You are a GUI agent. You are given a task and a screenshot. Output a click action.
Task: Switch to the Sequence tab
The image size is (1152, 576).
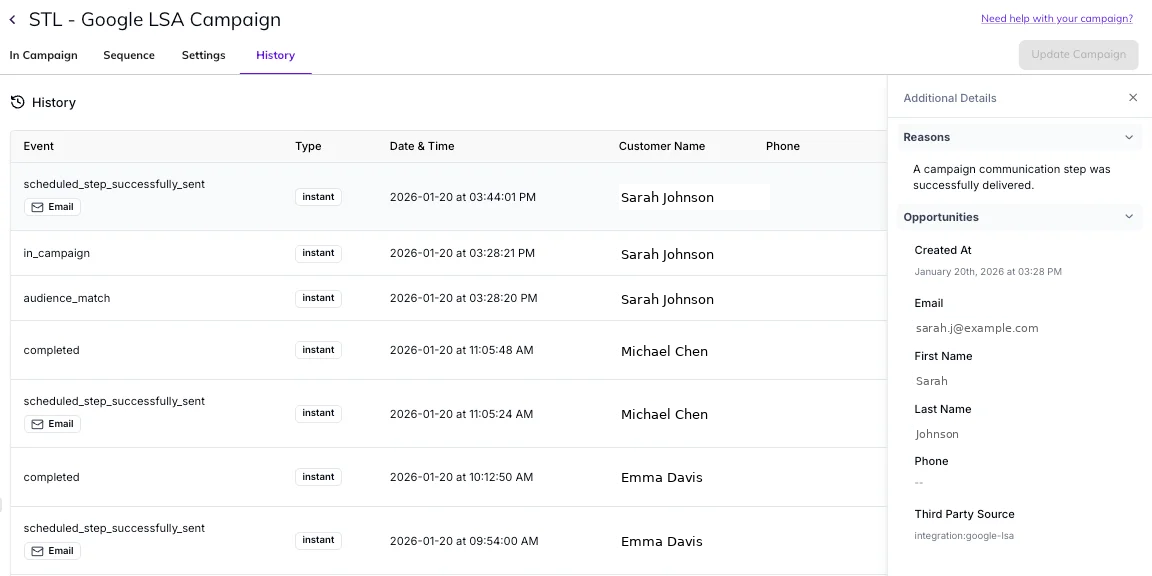click(x=128, y=55)
